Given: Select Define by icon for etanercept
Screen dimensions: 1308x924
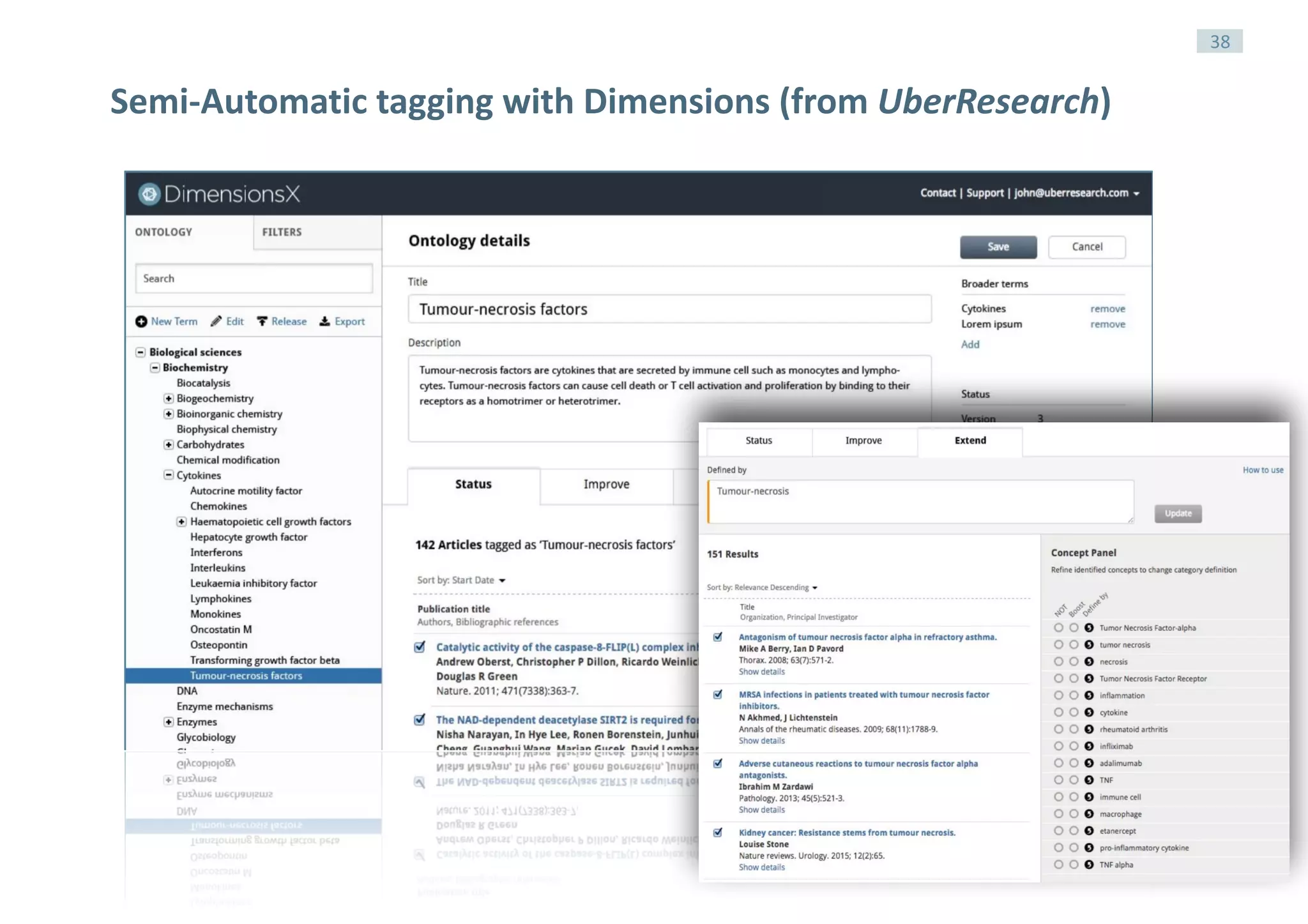Looking at the screenshot, I should coord(1089,831).
